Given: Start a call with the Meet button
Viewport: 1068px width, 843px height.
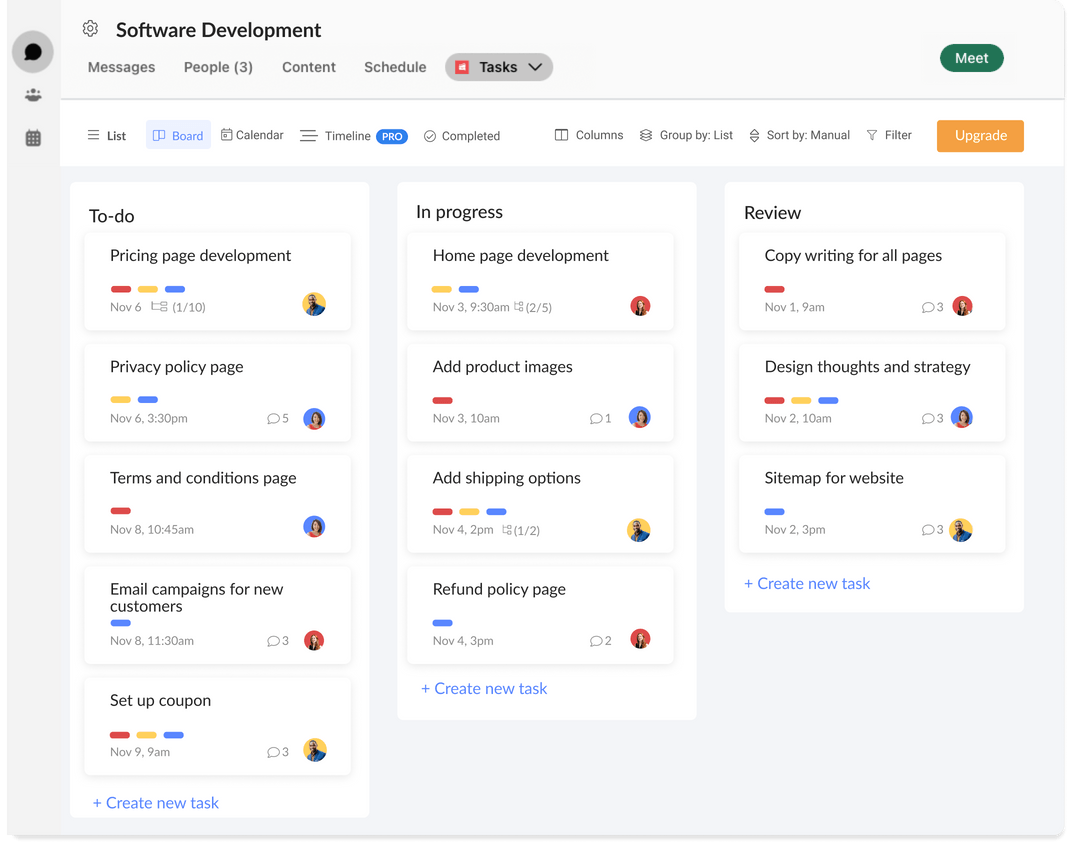Looking at the screenshot, I should point(971,58).
